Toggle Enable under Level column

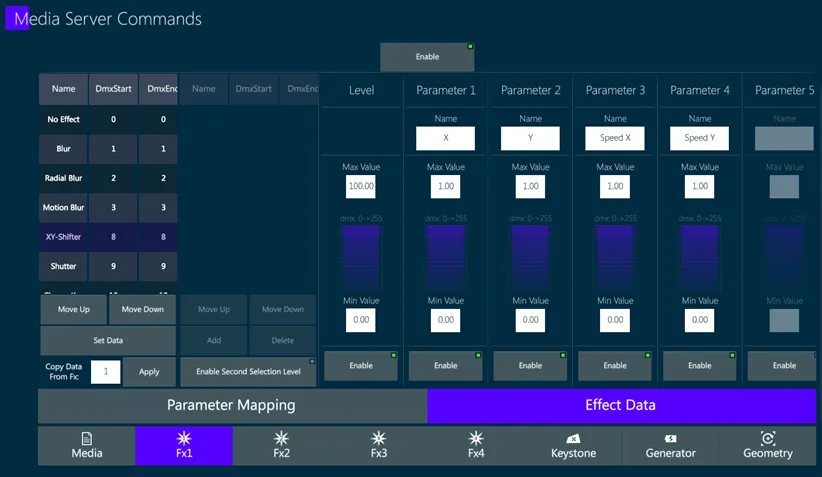(361, 365)
